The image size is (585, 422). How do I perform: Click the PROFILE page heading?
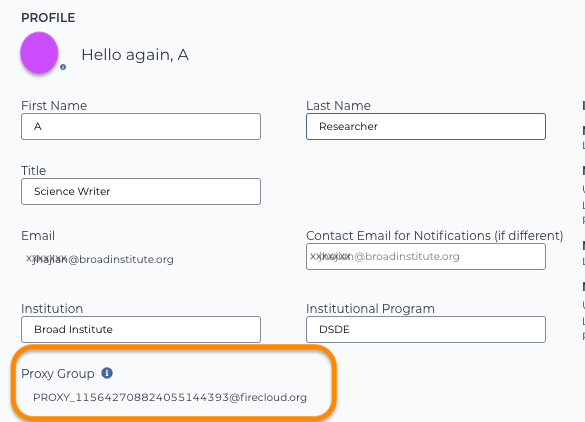48,18
